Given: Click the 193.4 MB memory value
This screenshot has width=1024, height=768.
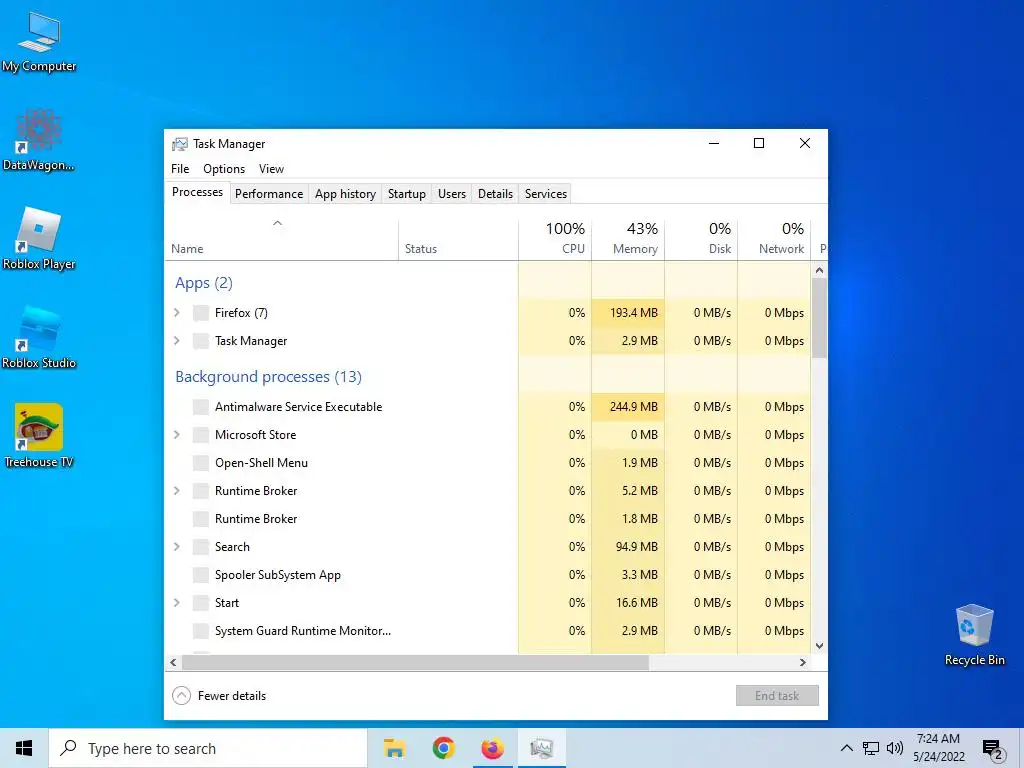Looking at the screenshot, I should coord(633,313).
